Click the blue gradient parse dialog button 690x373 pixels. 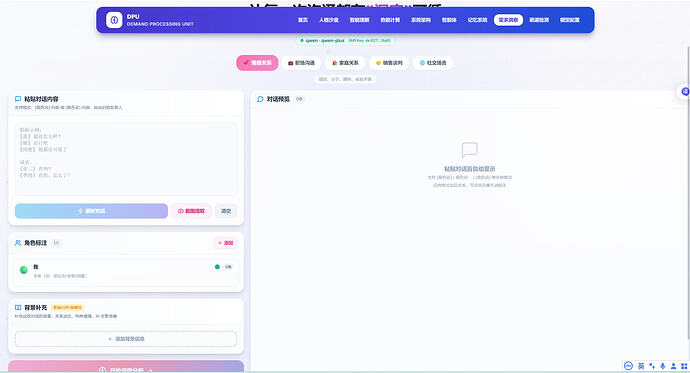tap(92, 211)
